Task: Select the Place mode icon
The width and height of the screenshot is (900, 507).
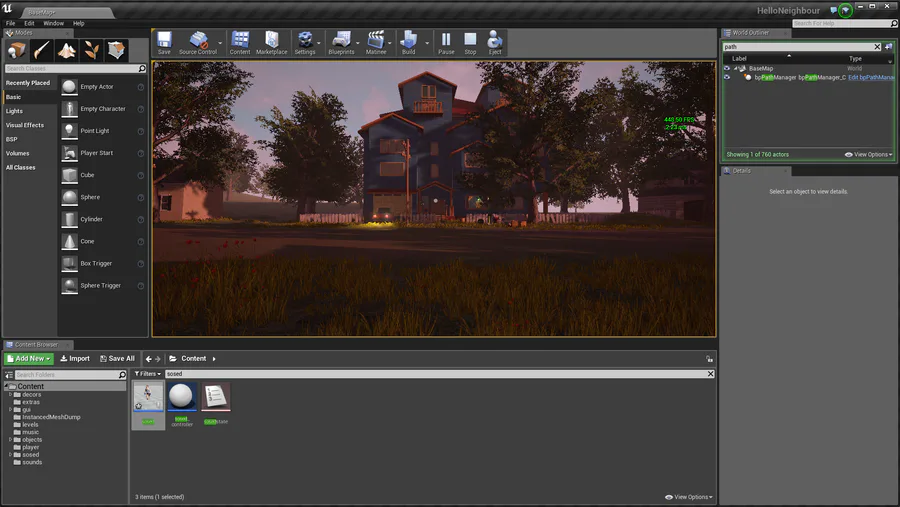Action: (16, 51)
